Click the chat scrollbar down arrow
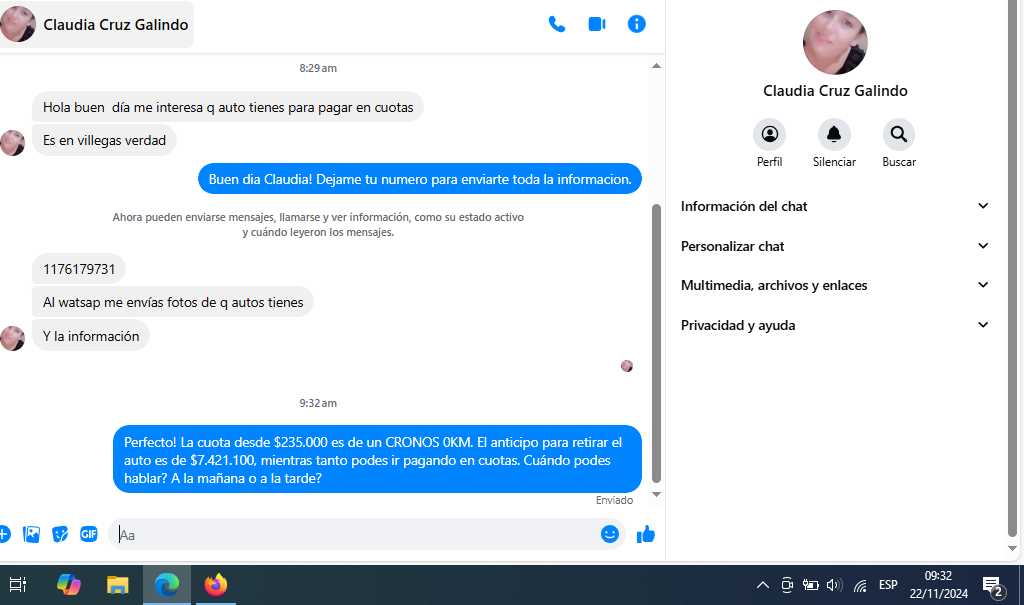Viewport: 1024px width, 605px height. [656, 495]
